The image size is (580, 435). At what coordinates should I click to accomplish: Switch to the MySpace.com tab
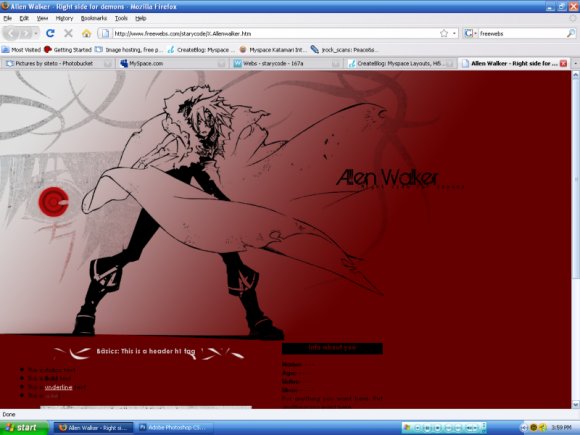172,64
